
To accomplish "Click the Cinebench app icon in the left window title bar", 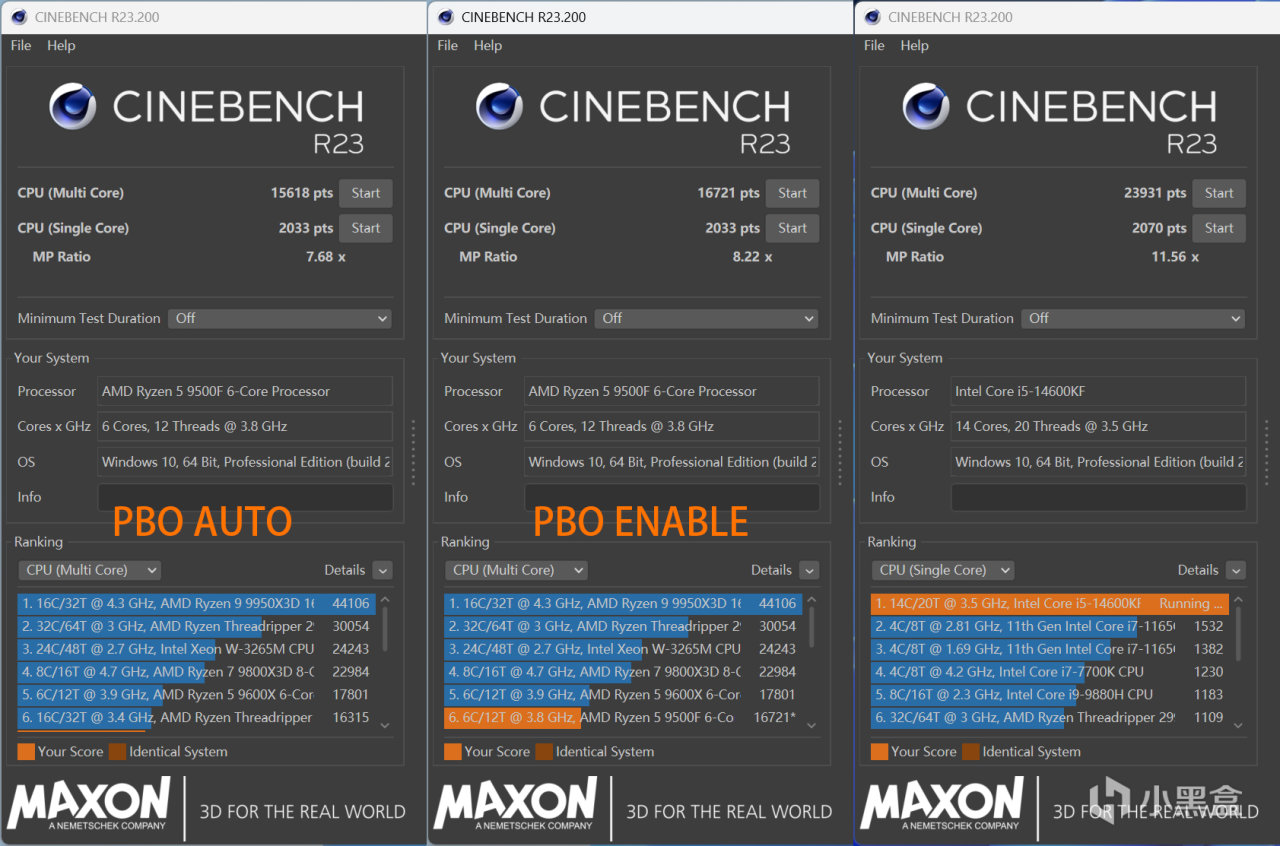I will (x=18, y=17).
